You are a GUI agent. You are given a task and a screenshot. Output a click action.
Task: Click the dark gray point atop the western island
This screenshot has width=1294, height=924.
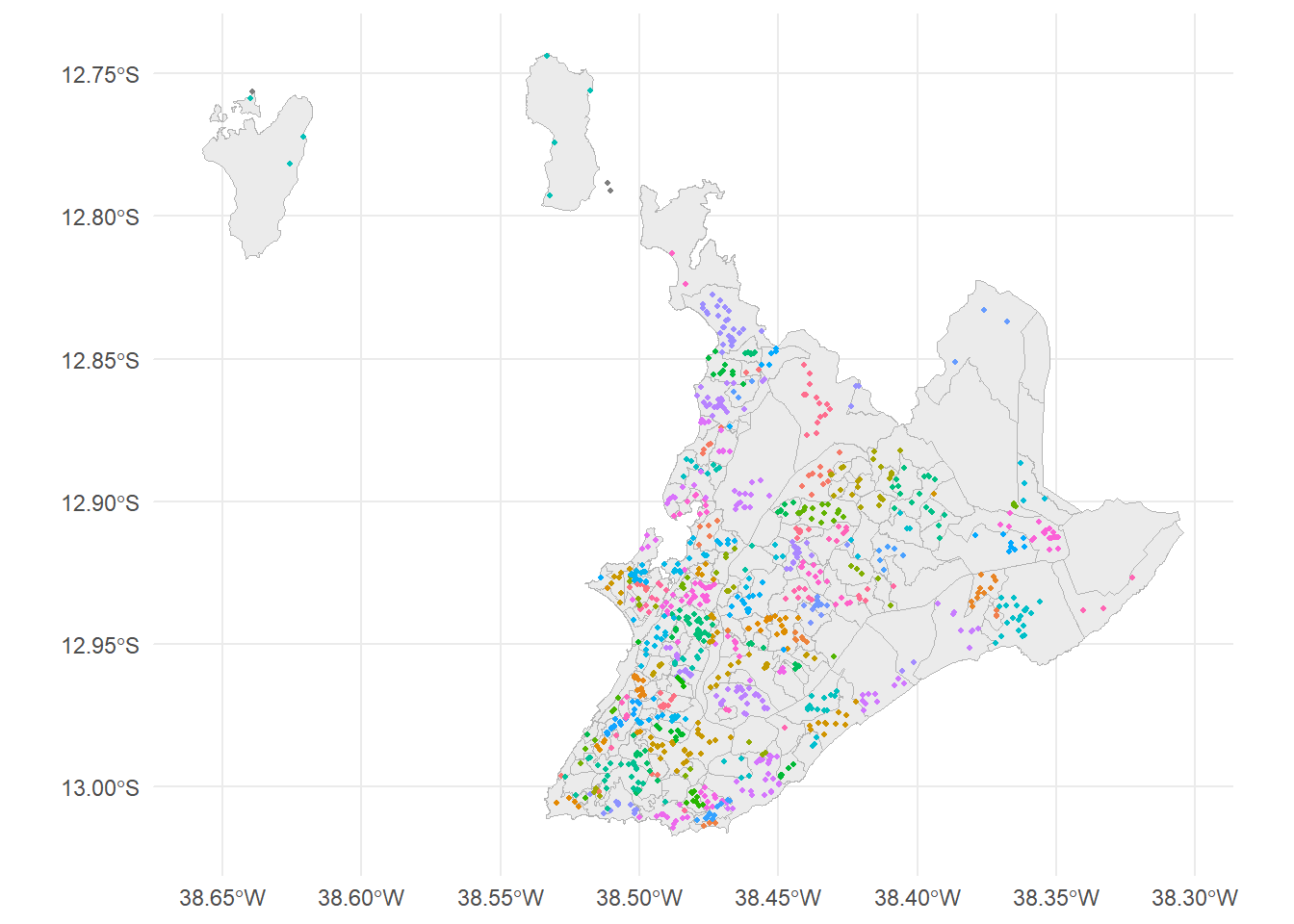(251, 91)
